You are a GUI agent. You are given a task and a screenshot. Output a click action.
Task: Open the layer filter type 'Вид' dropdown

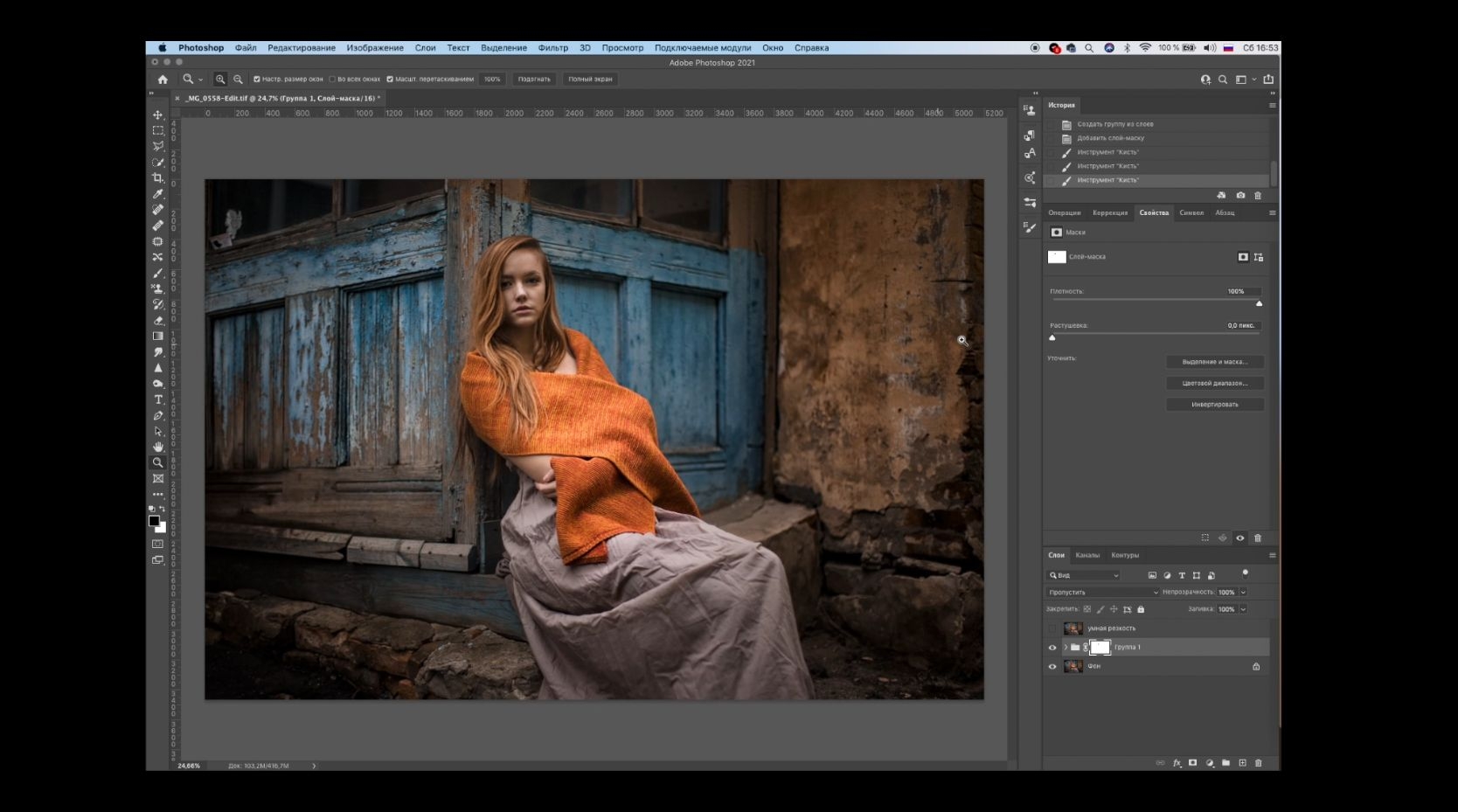pos(1084,575)
